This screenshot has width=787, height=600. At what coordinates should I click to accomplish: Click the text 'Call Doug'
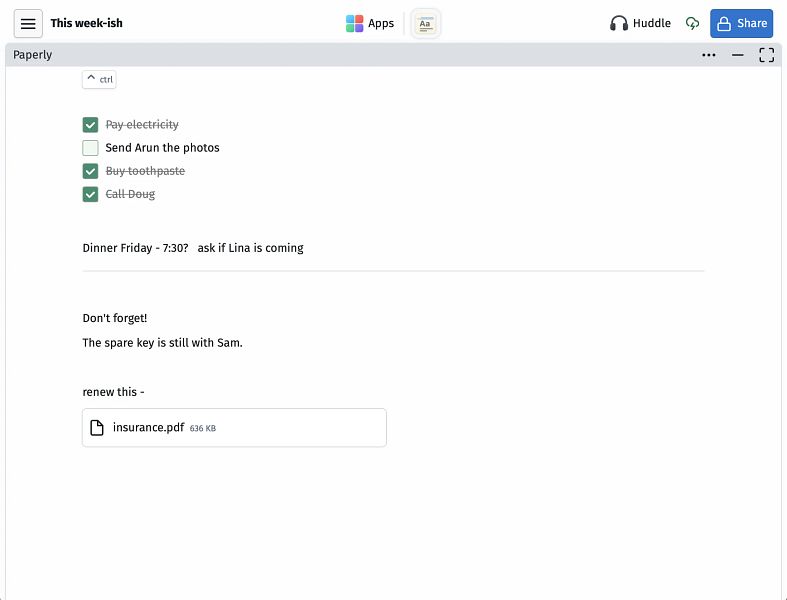[x=130, y=194]
